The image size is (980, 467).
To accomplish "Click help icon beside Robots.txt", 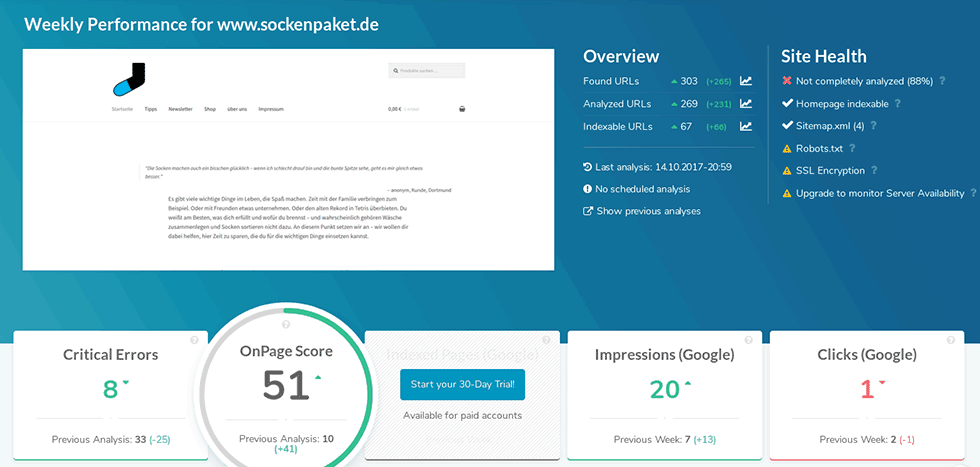I will [852, 149].
